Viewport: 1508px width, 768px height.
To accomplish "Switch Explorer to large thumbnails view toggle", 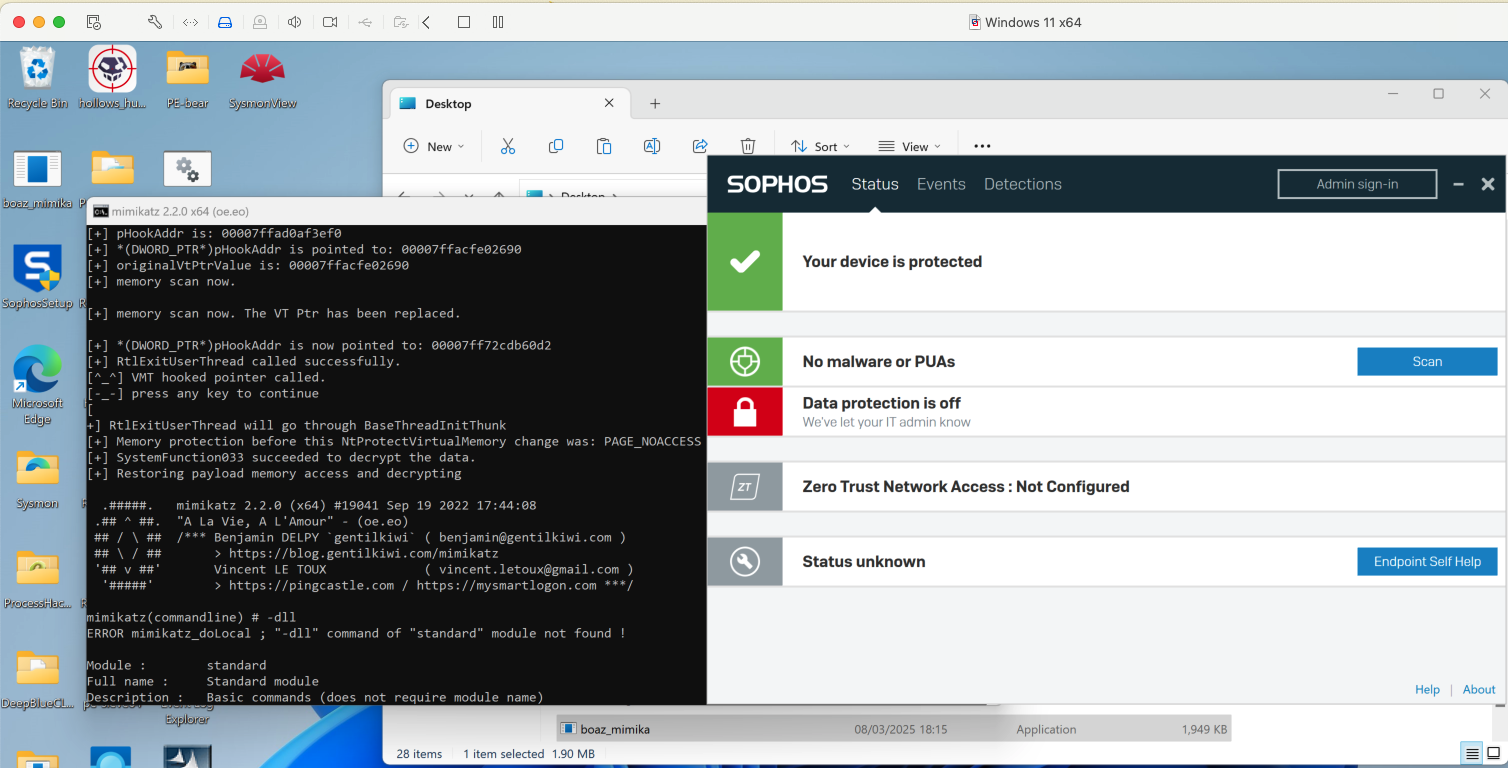I will (1493, 753).
